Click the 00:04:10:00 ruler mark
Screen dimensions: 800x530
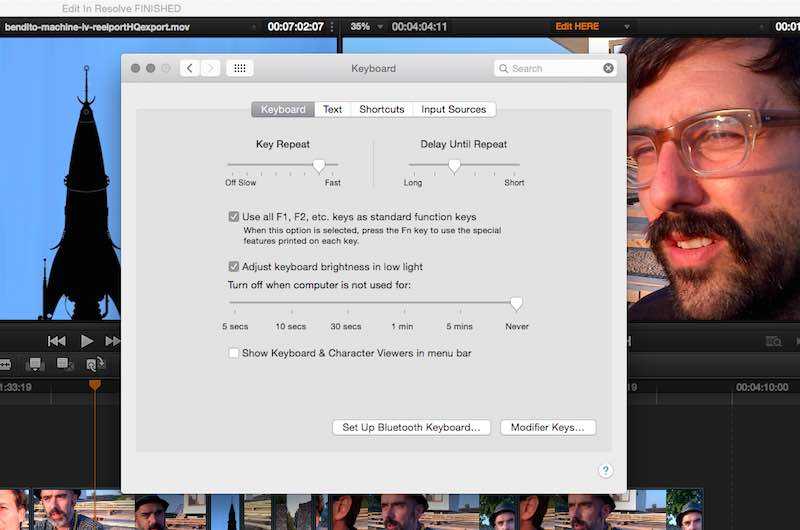coord(762,387)
